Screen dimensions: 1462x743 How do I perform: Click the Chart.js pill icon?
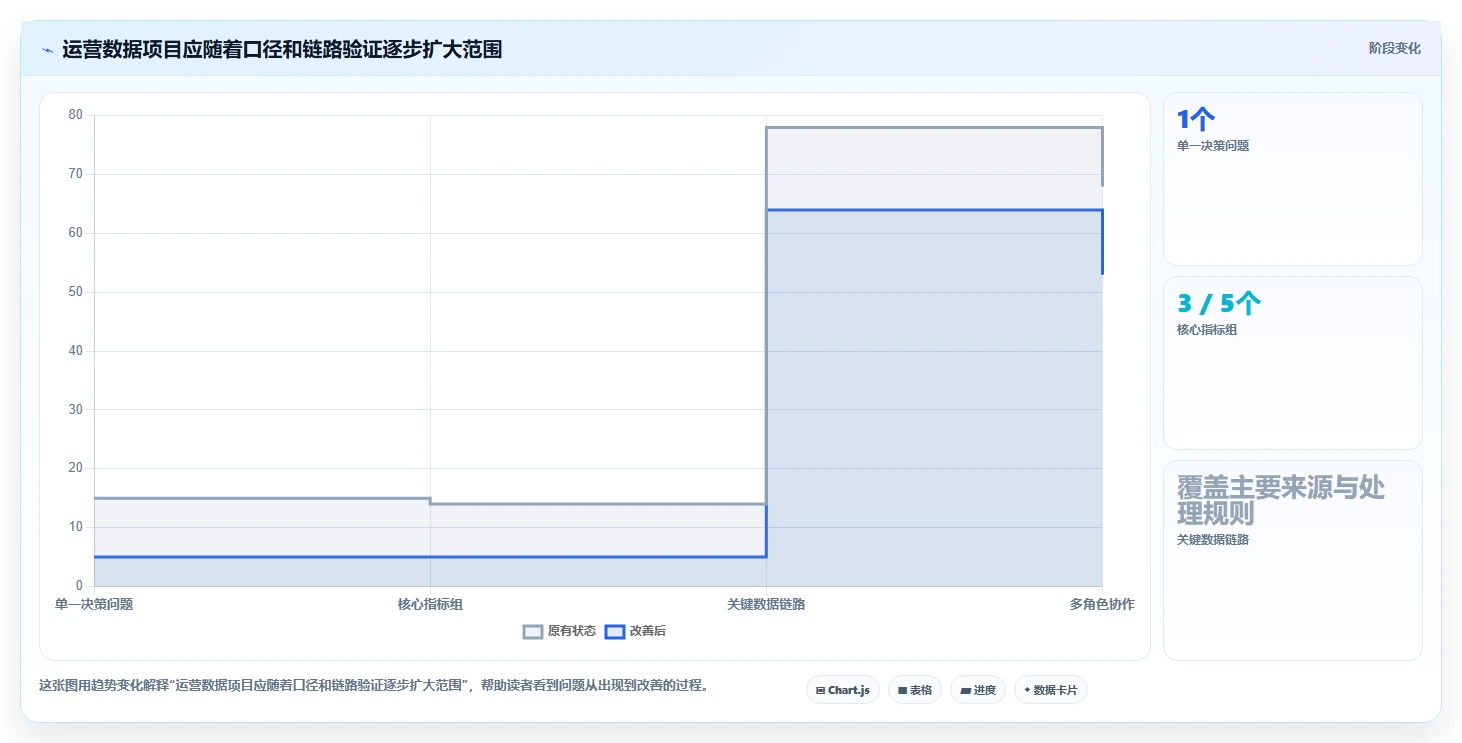click(x=820, y=691)
